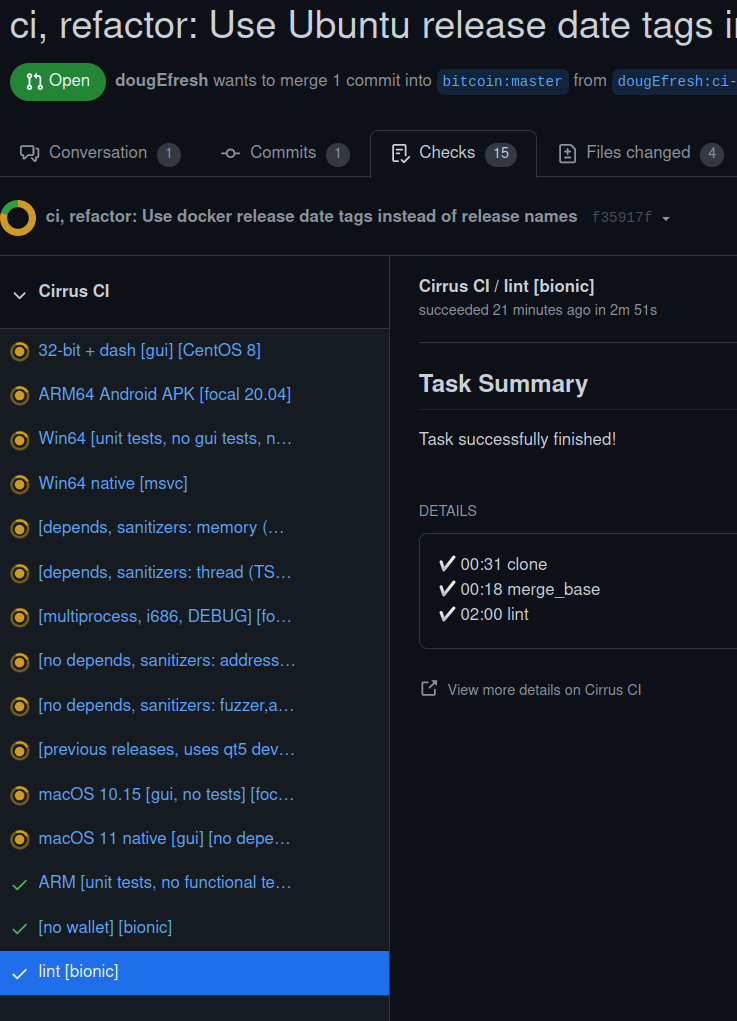Select the macOS 11 native [gui] check
Image resolution: width=737 pixels, height=1021 pixels.
tap(194, 839)
